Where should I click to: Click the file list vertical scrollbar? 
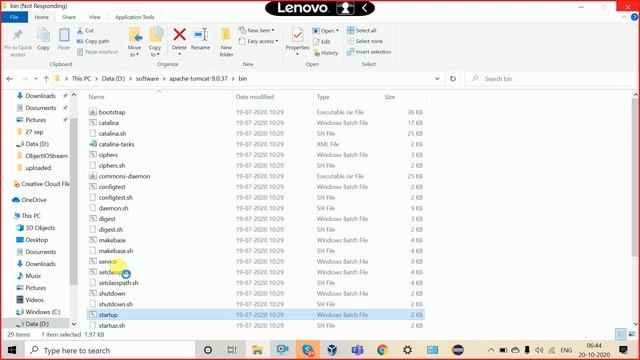coord(636,178)
